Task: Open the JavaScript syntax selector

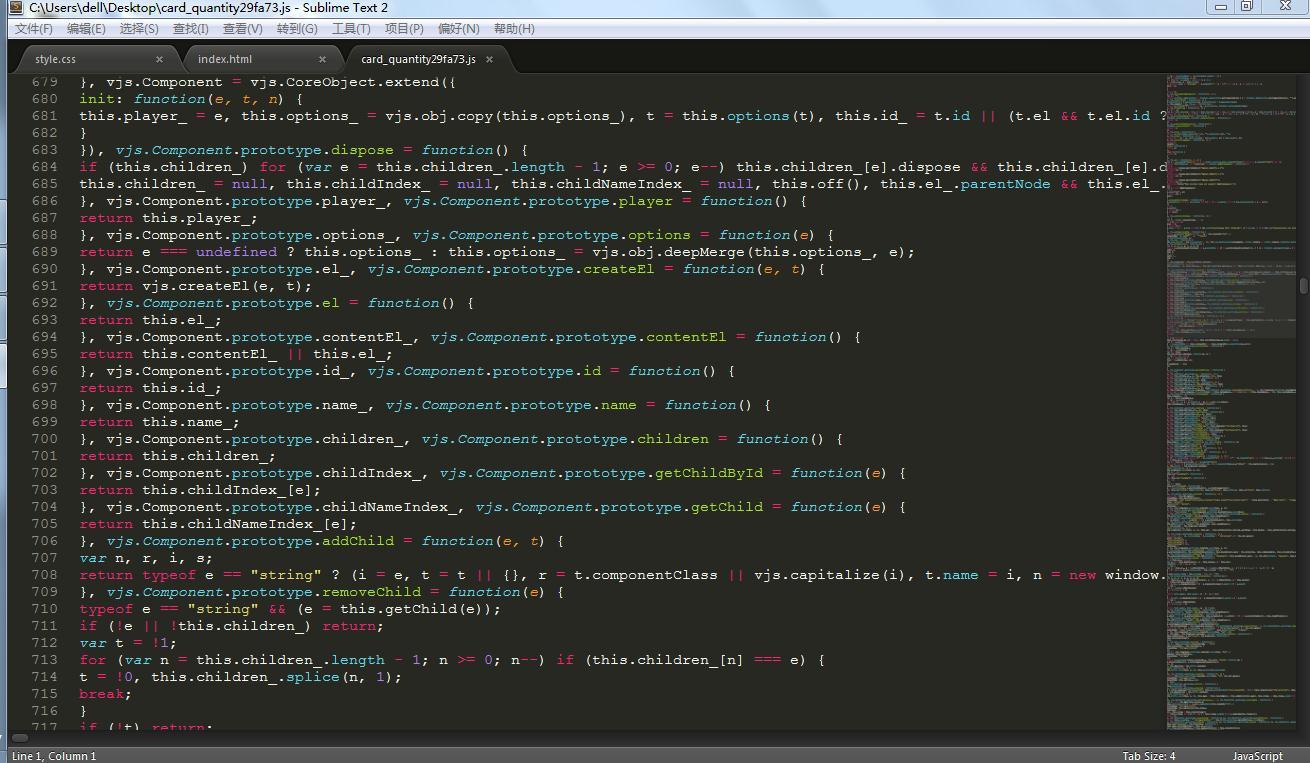Action: 1257,756
